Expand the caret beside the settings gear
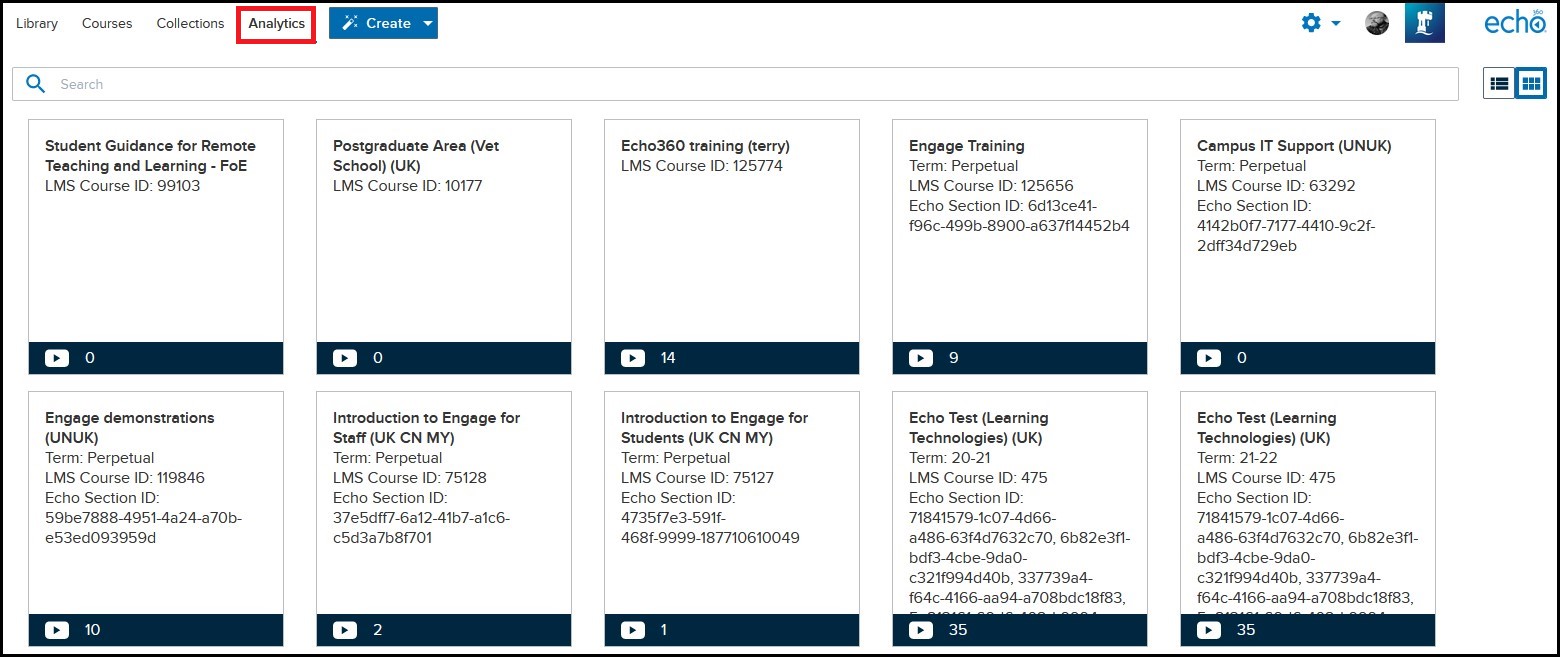1560x657 pixels. click(1336, 24)
